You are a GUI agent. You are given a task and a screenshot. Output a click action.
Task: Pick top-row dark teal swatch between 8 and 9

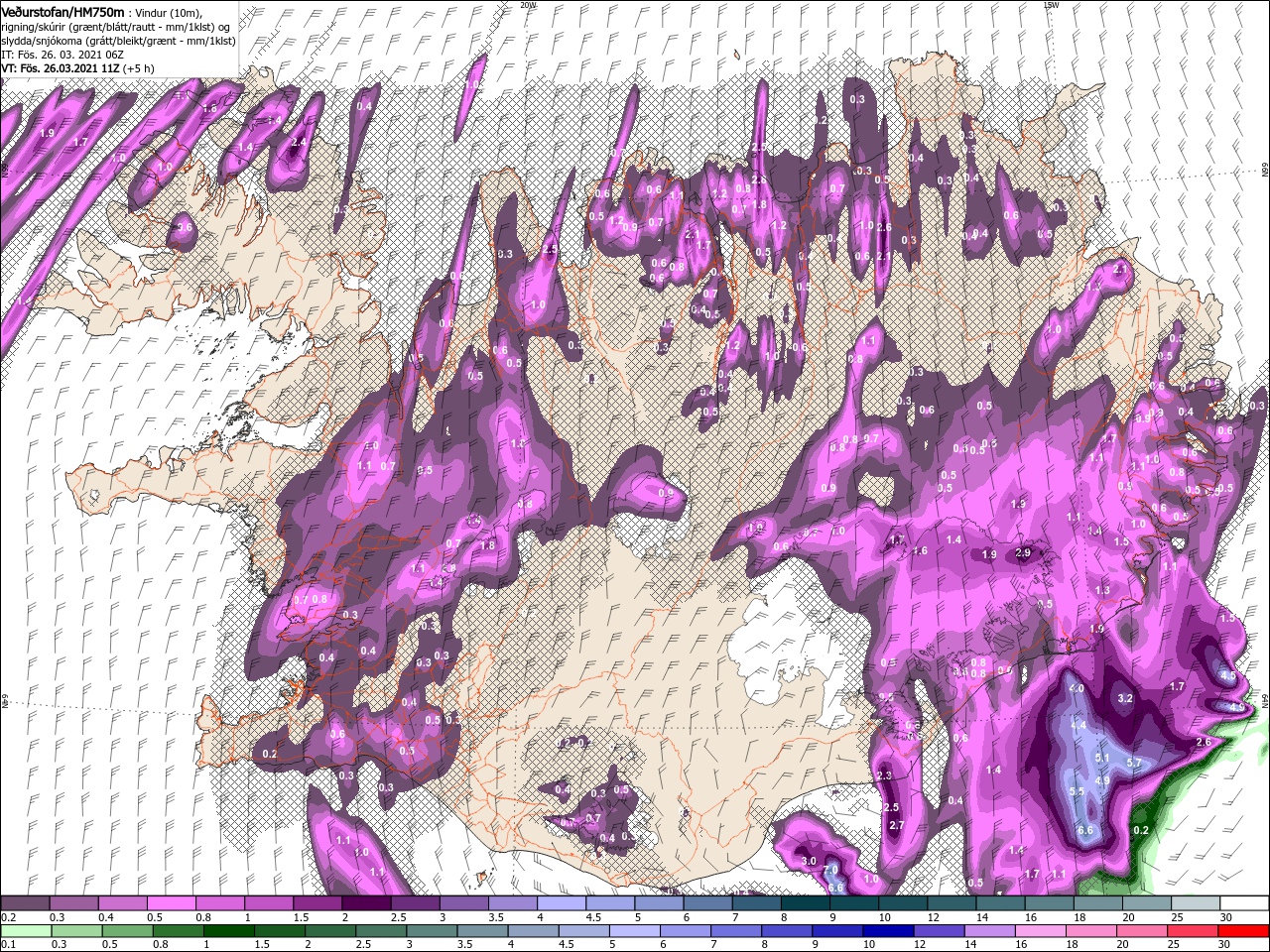805,902
